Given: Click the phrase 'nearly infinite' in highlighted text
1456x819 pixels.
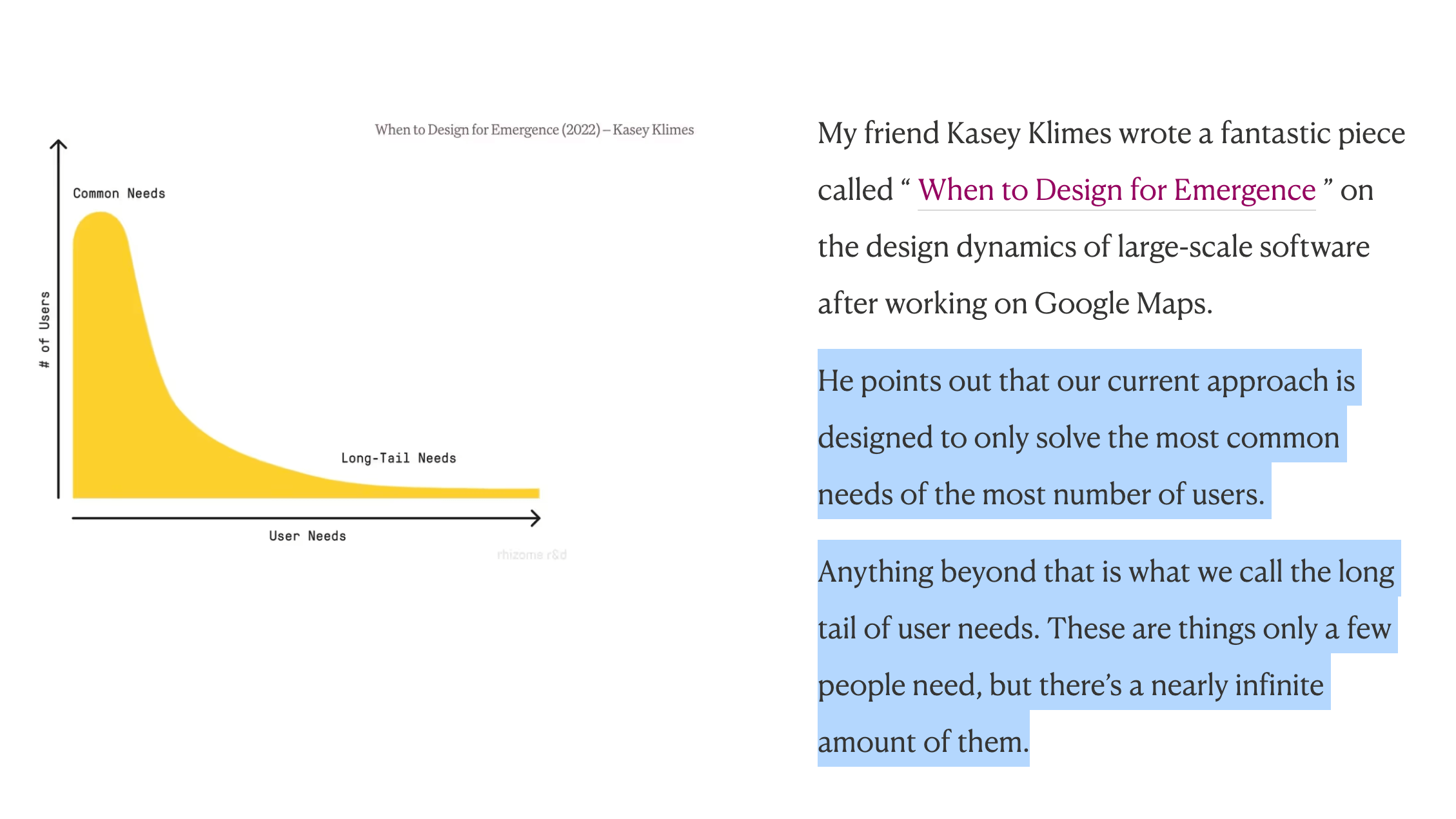Looking at the screenshot, I should pyautogui.click(x=1237, y=686).
